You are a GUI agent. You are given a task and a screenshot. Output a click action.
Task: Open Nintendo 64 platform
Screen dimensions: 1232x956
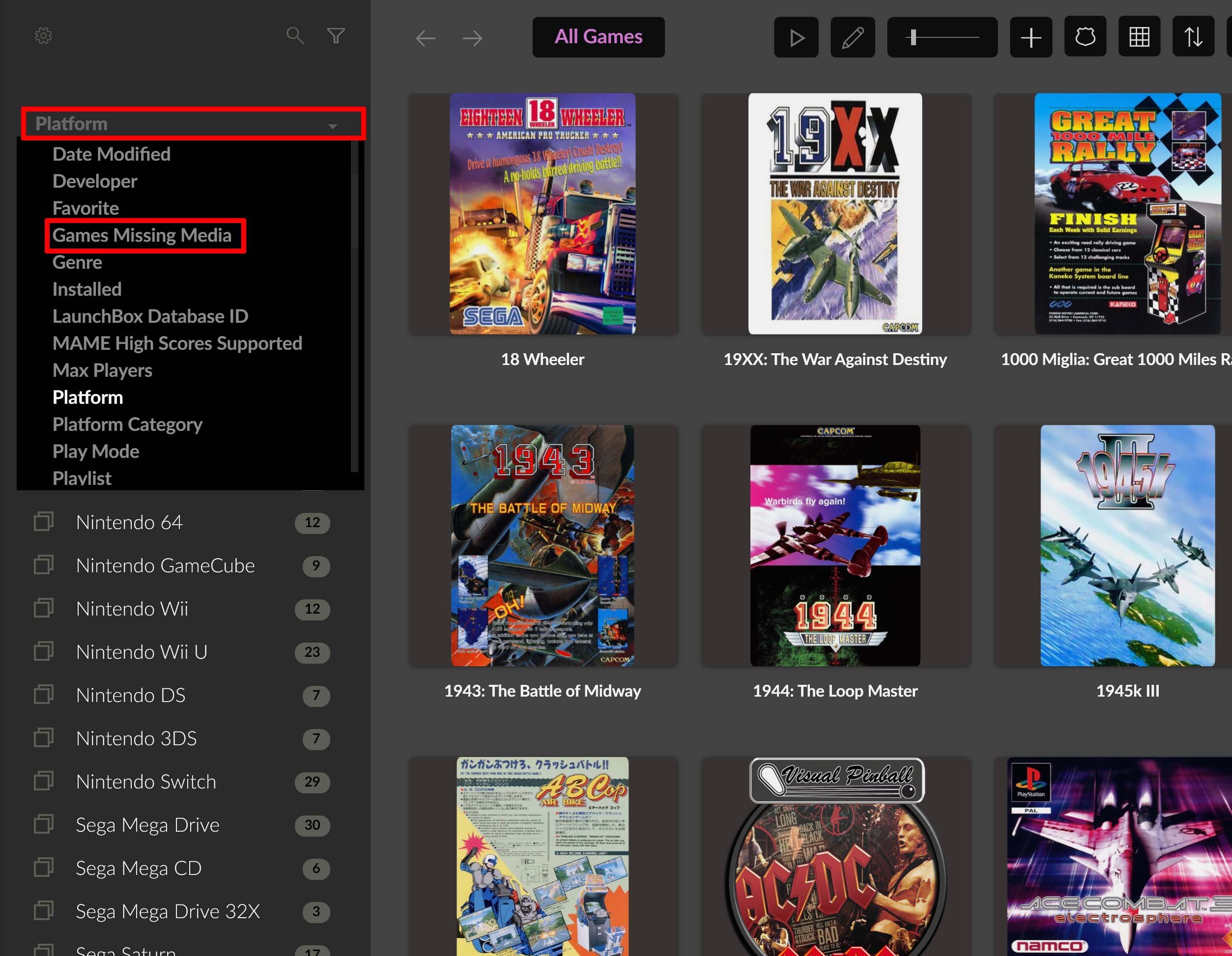[129, 522]
